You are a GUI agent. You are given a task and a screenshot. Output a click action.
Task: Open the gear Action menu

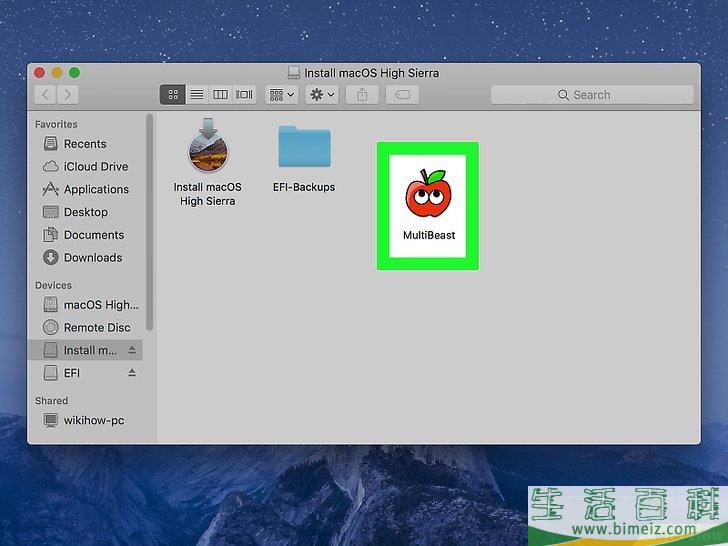tap(322, 95)
